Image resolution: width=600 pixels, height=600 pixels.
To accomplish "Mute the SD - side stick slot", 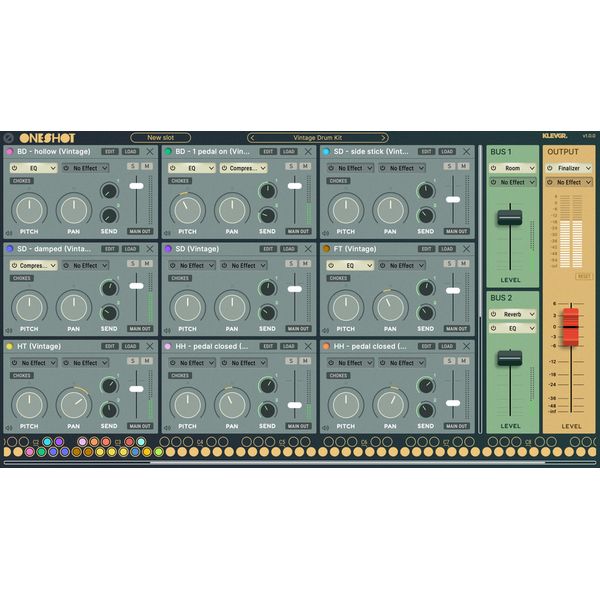I will coord(463,166).
